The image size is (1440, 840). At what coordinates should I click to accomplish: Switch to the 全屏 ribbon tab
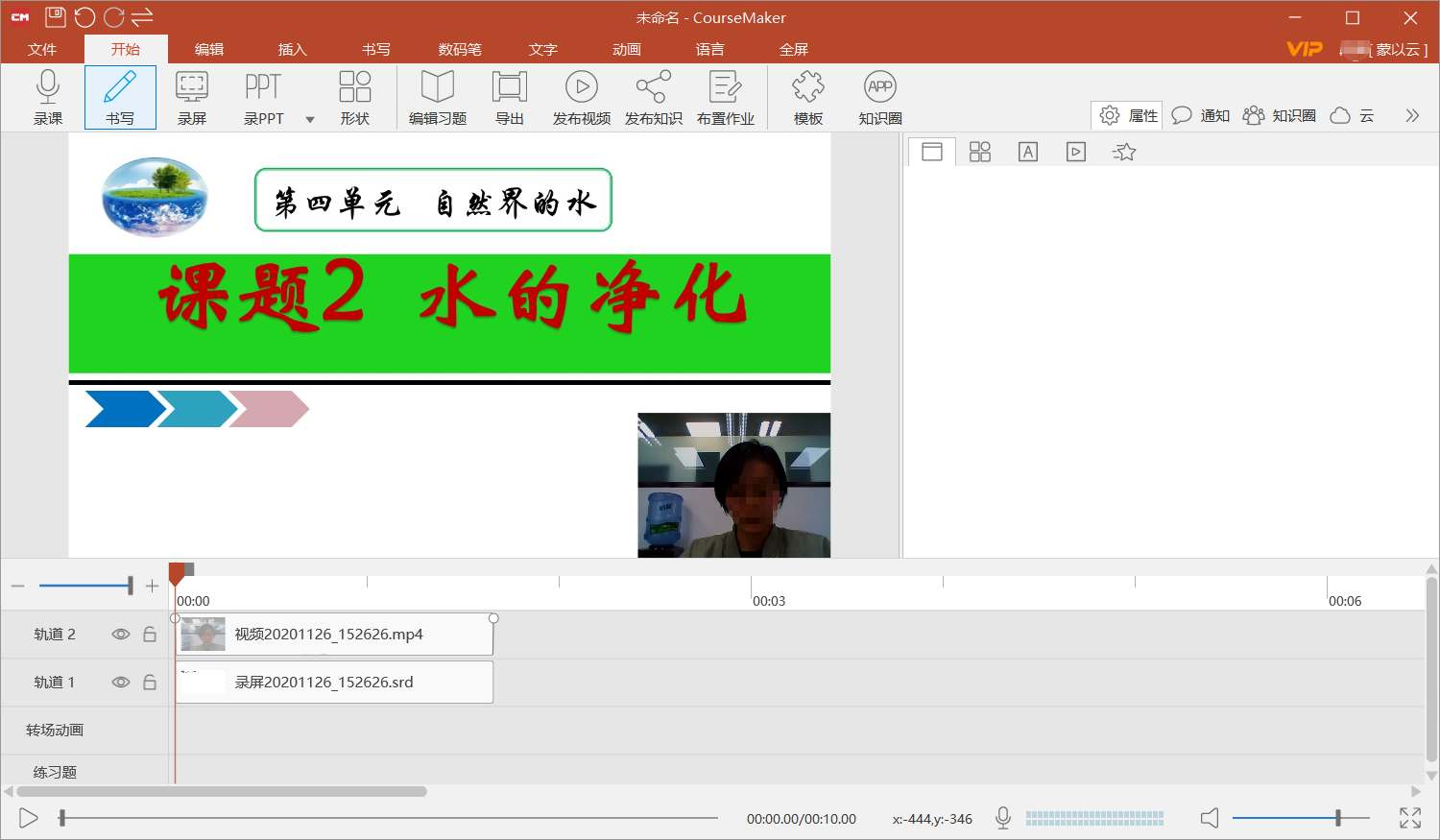tap(794, 49)
